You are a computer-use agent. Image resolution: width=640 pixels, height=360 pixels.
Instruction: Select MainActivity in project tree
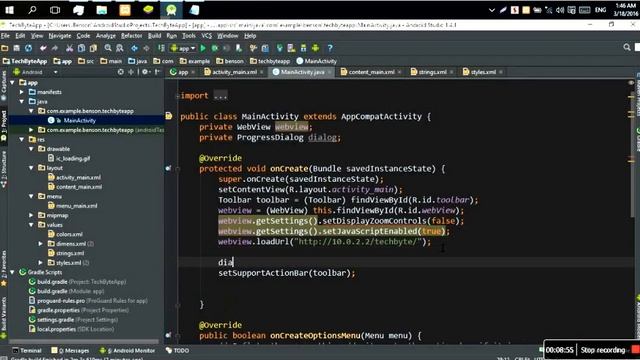click(80, 120)
